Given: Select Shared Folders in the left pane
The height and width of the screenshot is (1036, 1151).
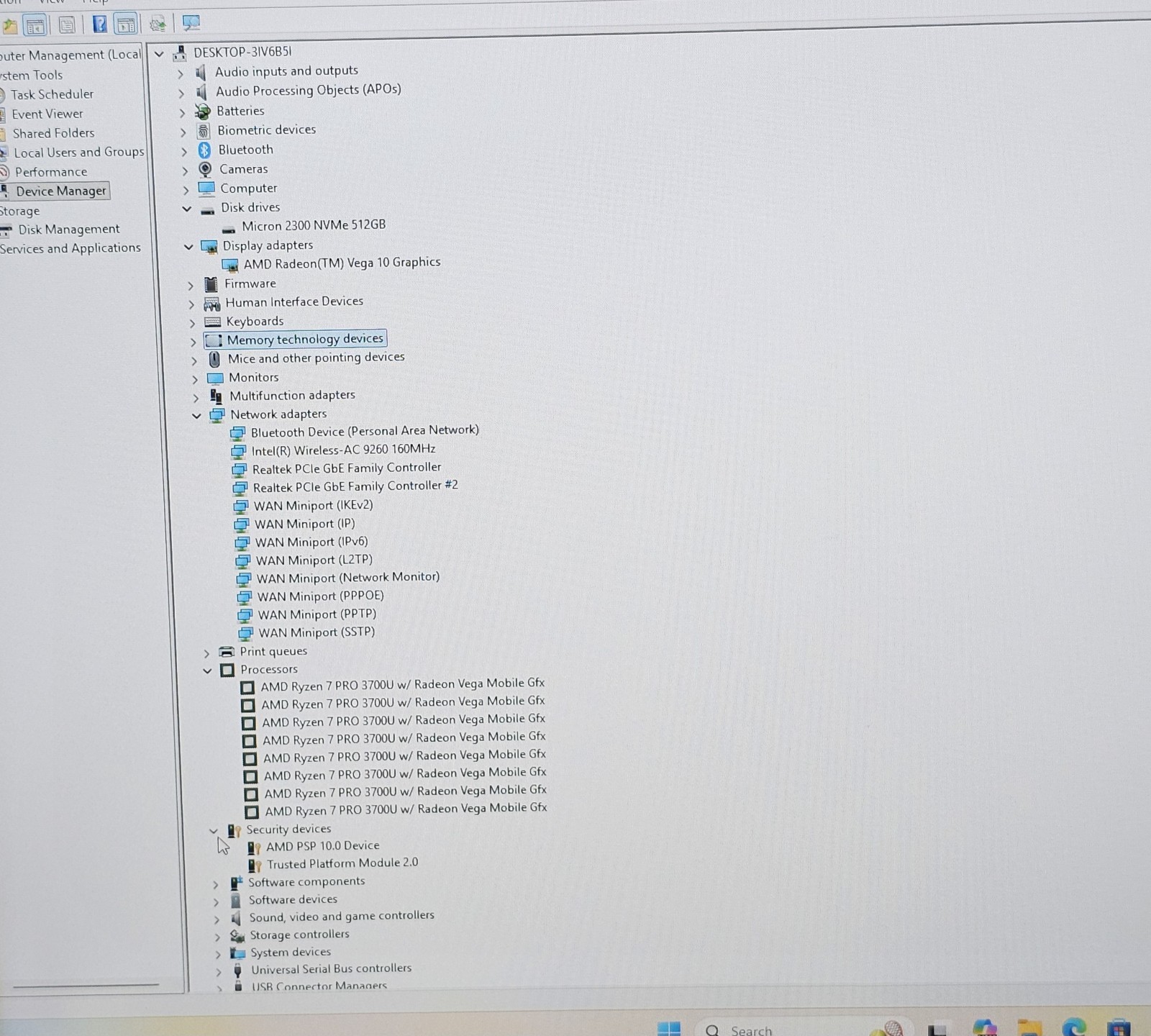Looking at the screenshot, I should (x=53, y=133).
